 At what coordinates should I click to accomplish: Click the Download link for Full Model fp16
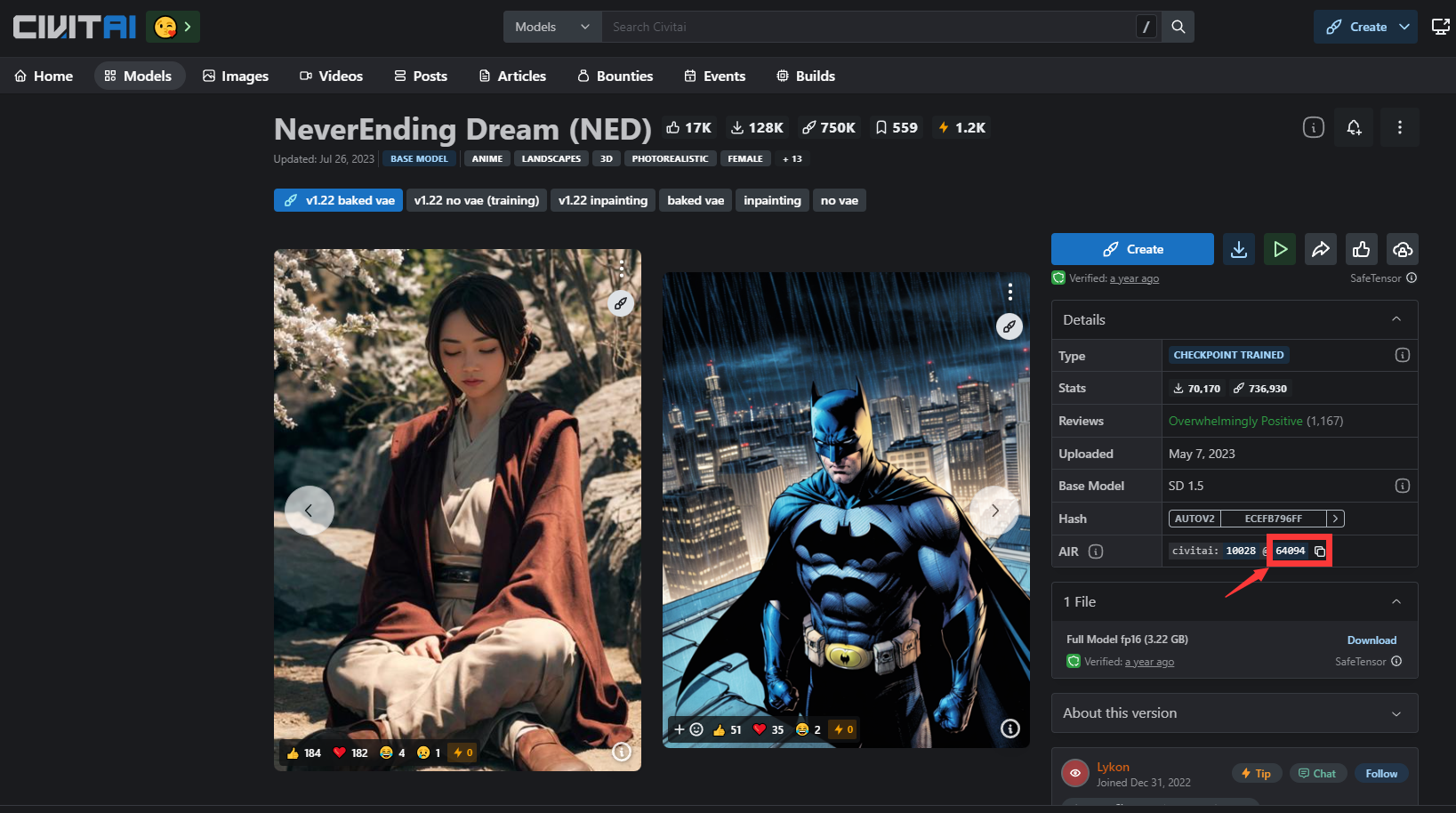pos(1371,640)
